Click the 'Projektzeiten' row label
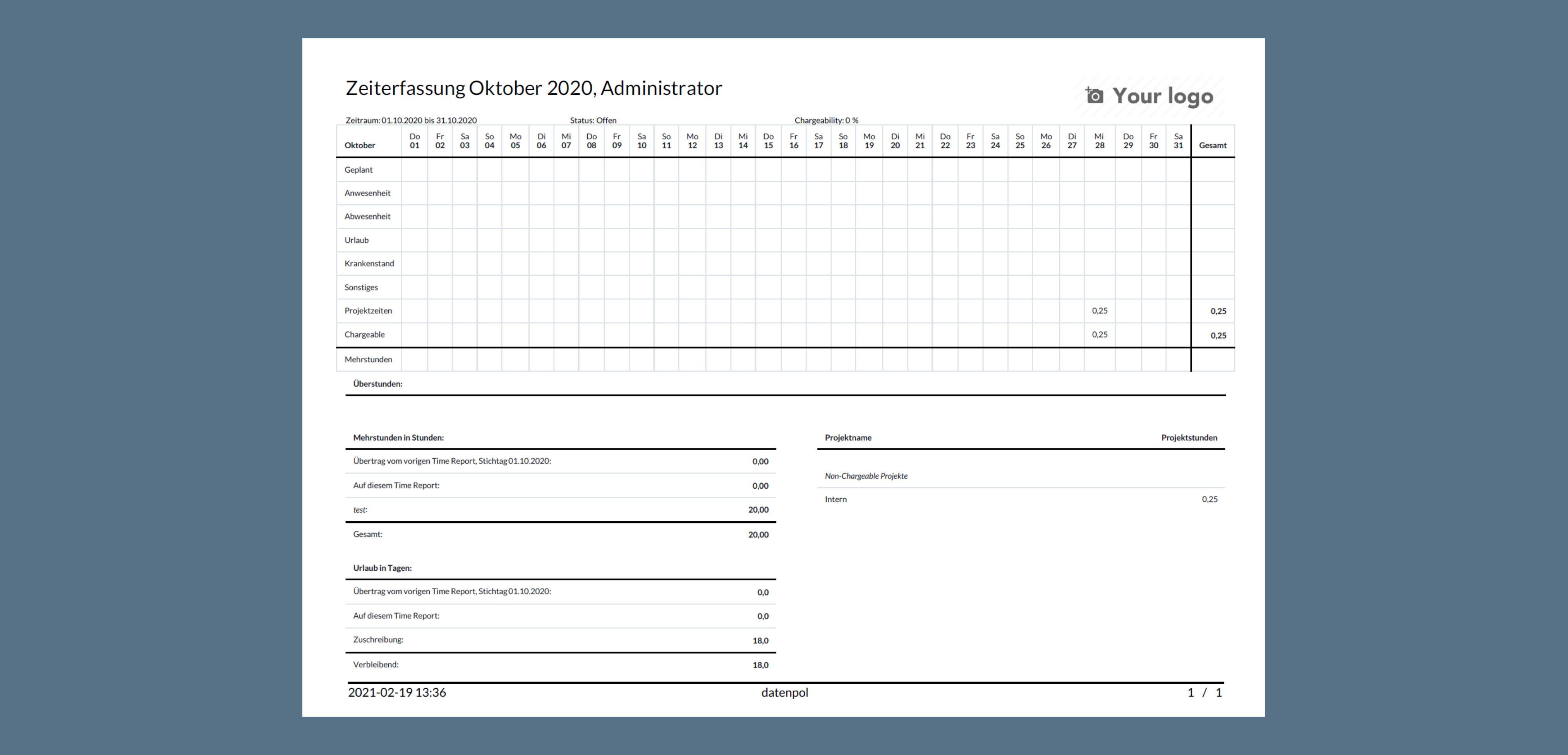Screen dimensions: 1568x755 [x=368, y=311]
